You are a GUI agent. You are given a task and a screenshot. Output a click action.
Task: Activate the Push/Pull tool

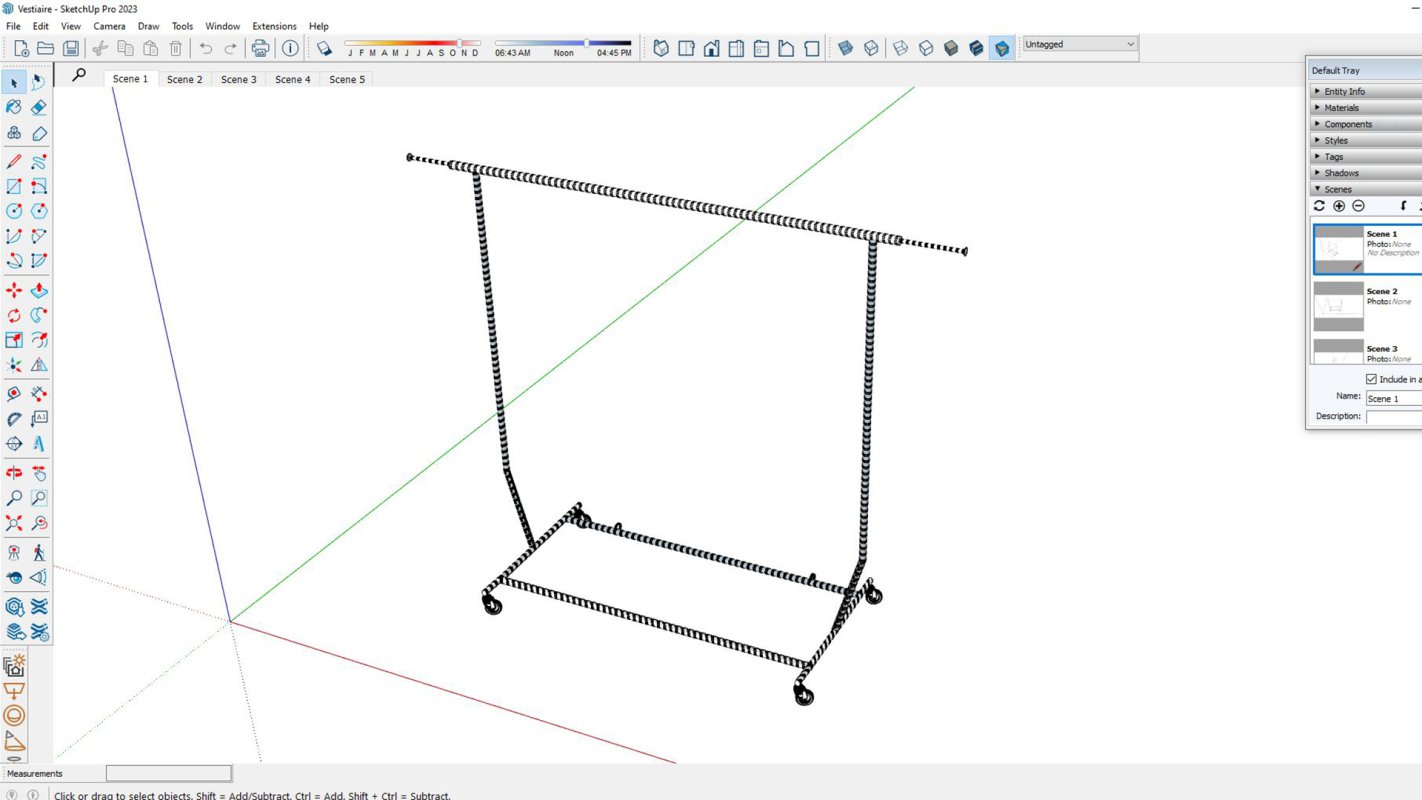pos(39,291)
